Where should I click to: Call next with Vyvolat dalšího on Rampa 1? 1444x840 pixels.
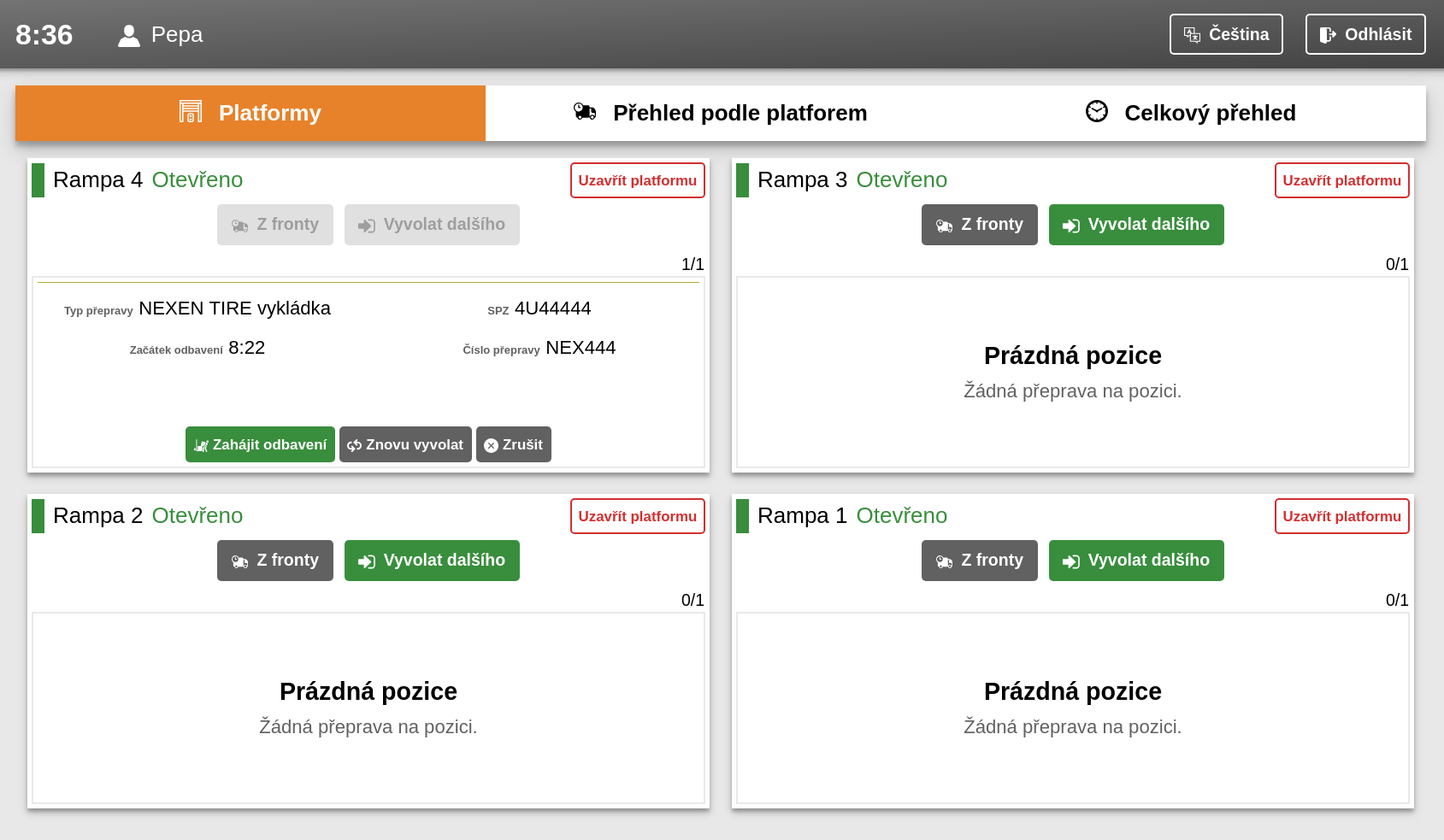pyautogui.click(x=1136, y=561)
